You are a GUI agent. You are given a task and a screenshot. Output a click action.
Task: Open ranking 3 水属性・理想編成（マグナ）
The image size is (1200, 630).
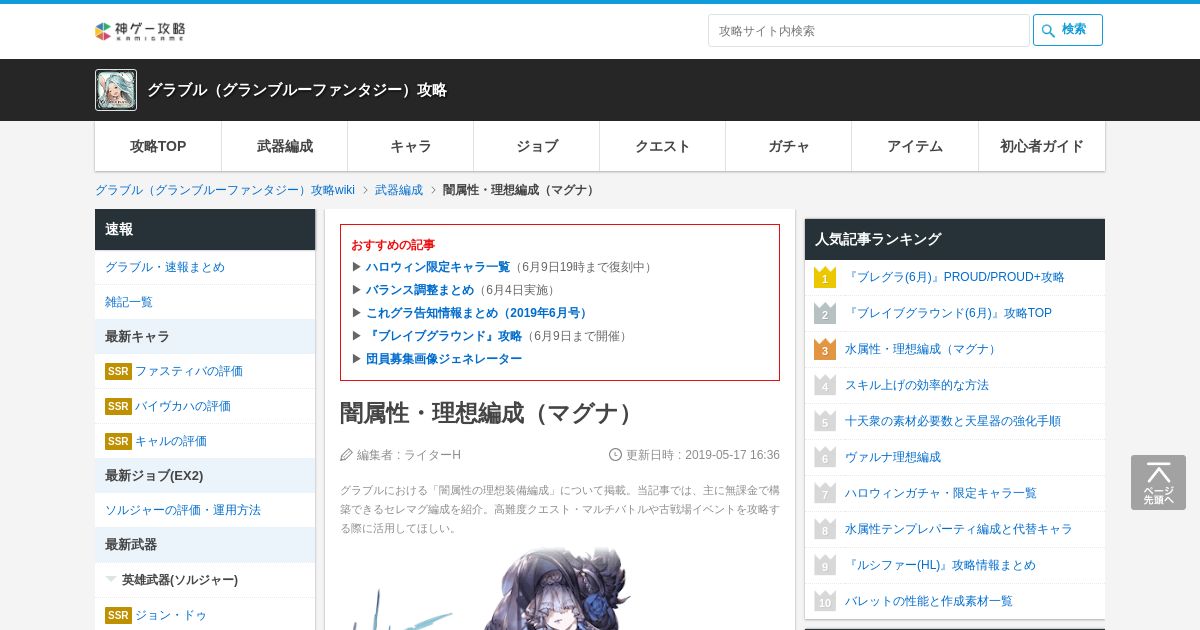coord(923,349)
